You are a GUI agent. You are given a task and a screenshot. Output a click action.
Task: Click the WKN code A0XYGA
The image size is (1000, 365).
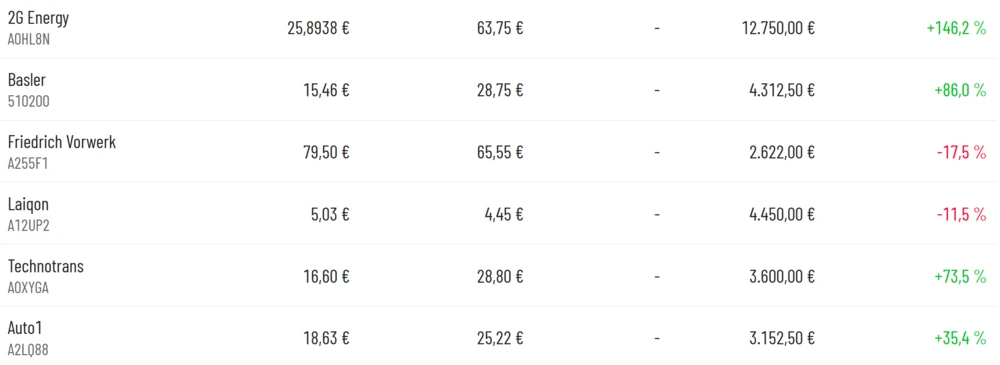pos(29,288)
